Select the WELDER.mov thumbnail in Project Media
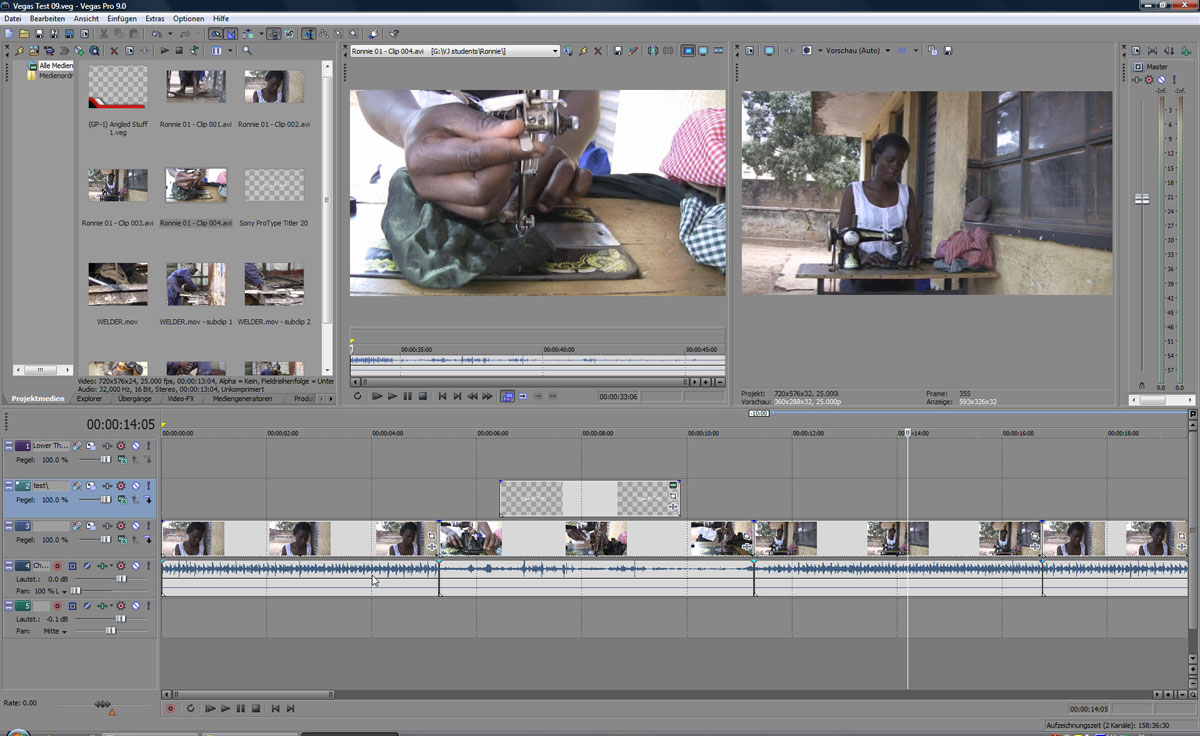 click(118, 284)
